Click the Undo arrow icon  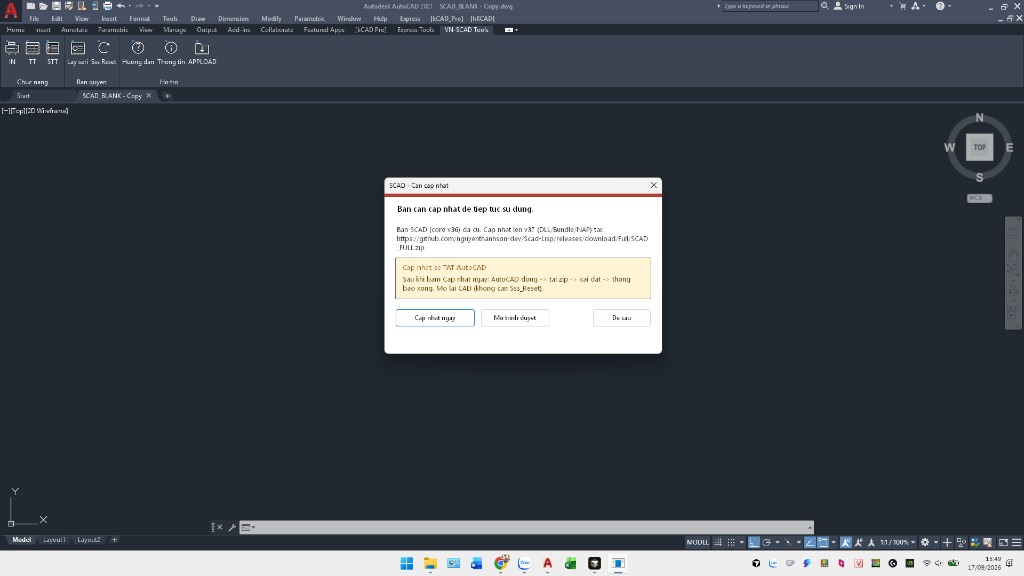[120, 6]
